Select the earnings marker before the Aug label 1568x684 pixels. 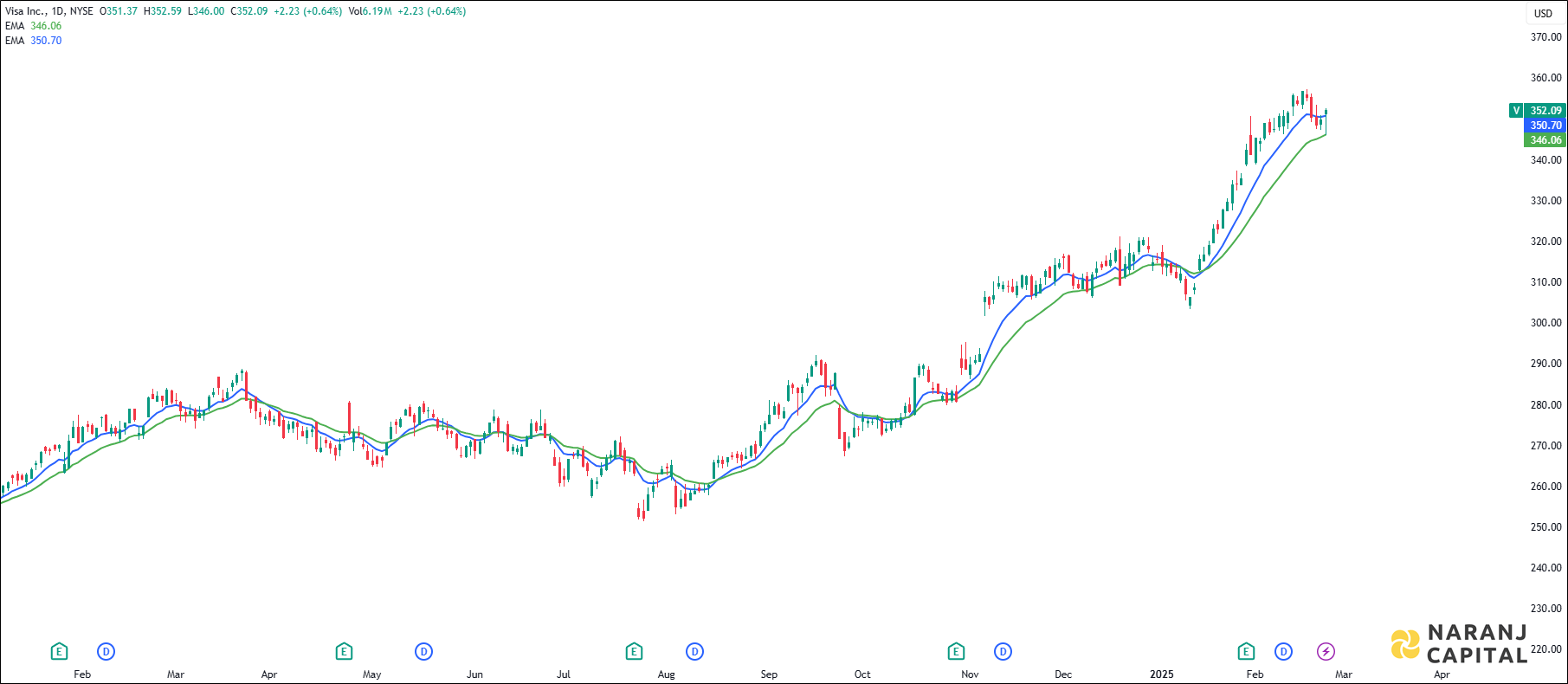pos(634,651)
